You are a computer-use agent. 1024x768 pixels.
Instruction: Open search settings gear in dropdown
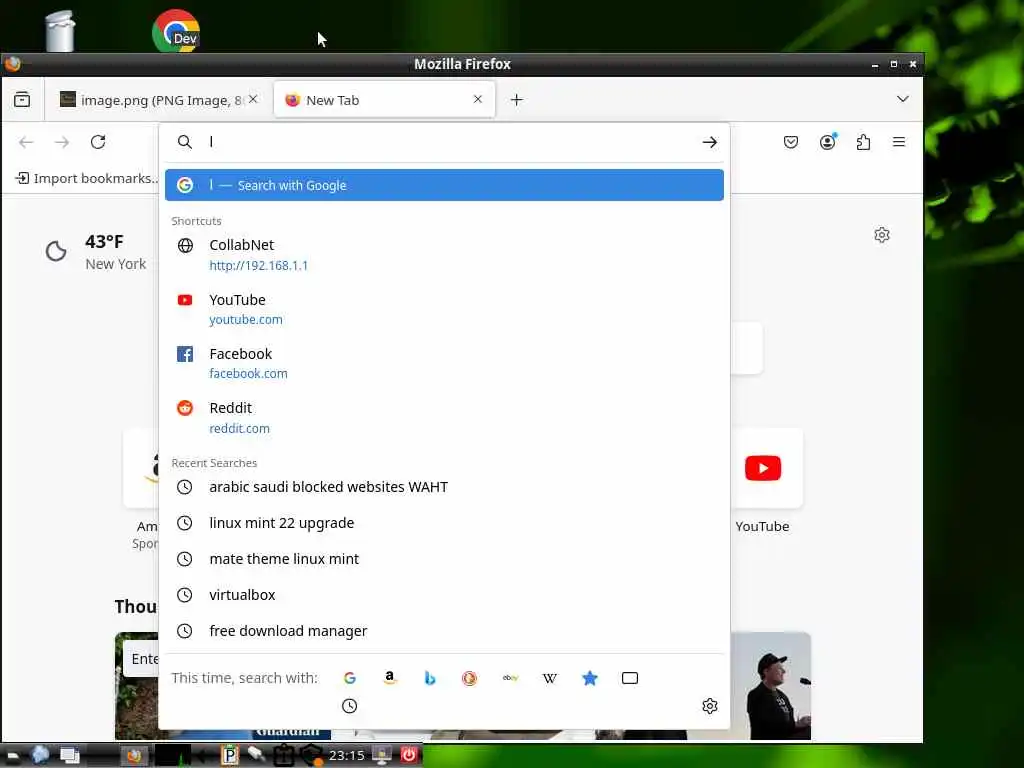710,706
